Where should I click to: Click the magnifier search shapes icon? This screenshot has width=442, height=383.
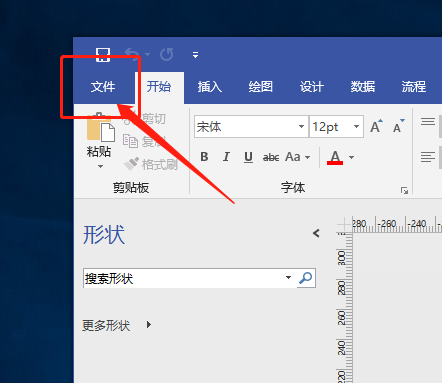point(306,278)
